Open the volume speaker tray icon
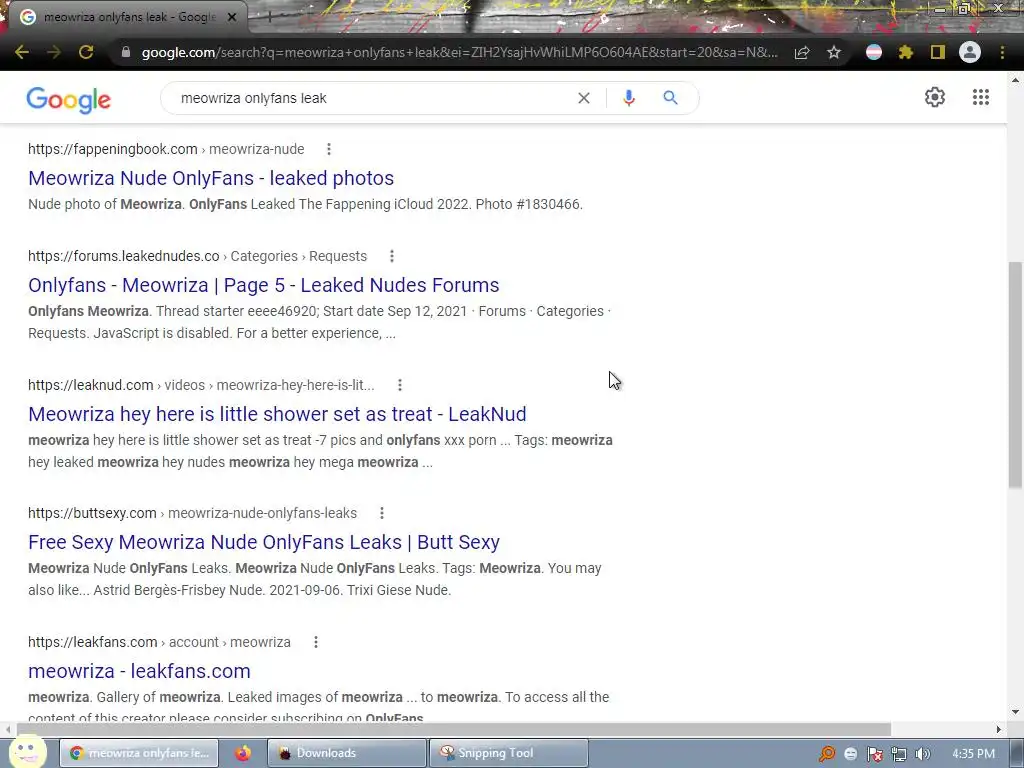 click(x=923, y=754)
